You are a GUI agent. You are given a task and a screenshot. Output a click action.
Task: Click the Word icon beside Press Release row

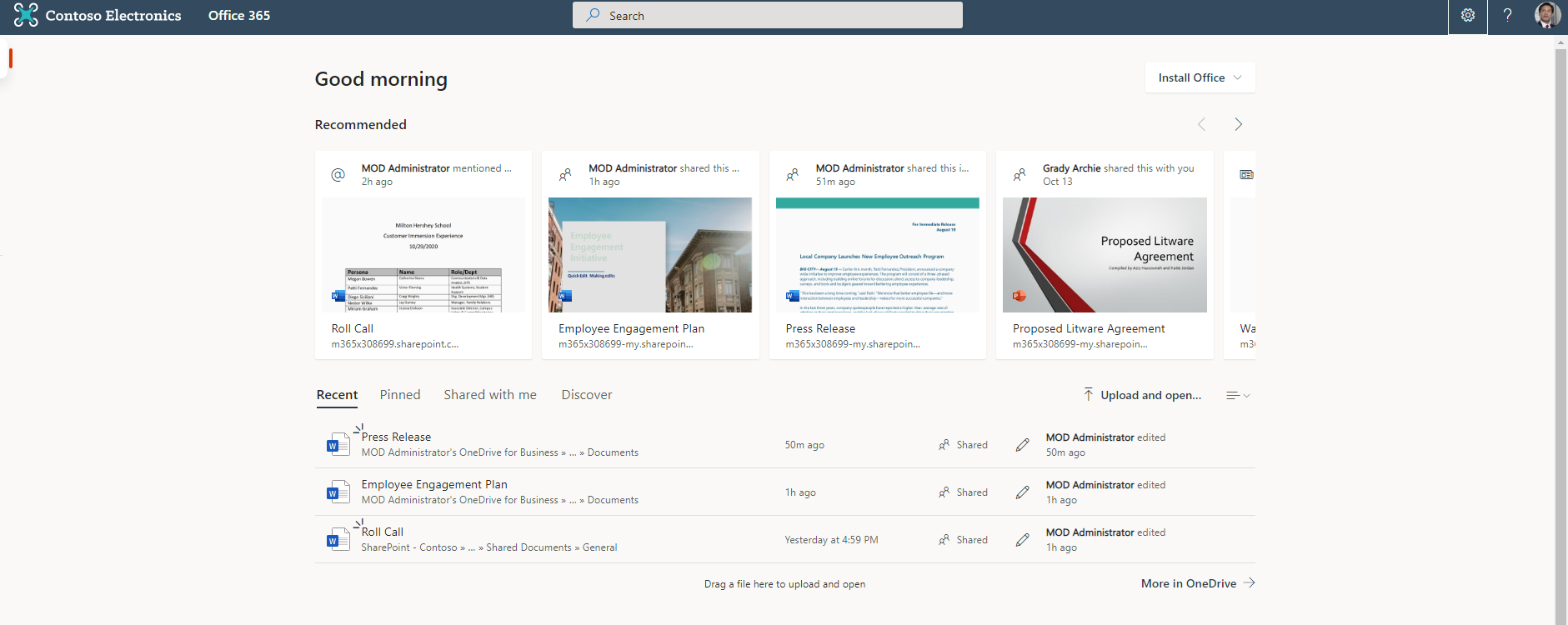tap(338, 443)
